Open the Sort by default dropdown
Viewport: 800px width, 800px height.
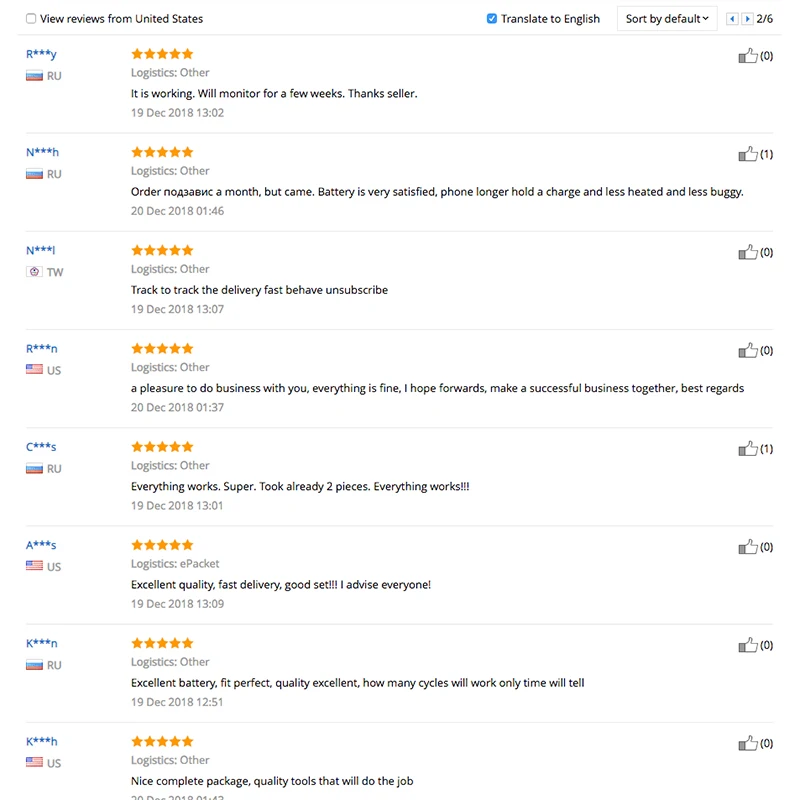666,19
